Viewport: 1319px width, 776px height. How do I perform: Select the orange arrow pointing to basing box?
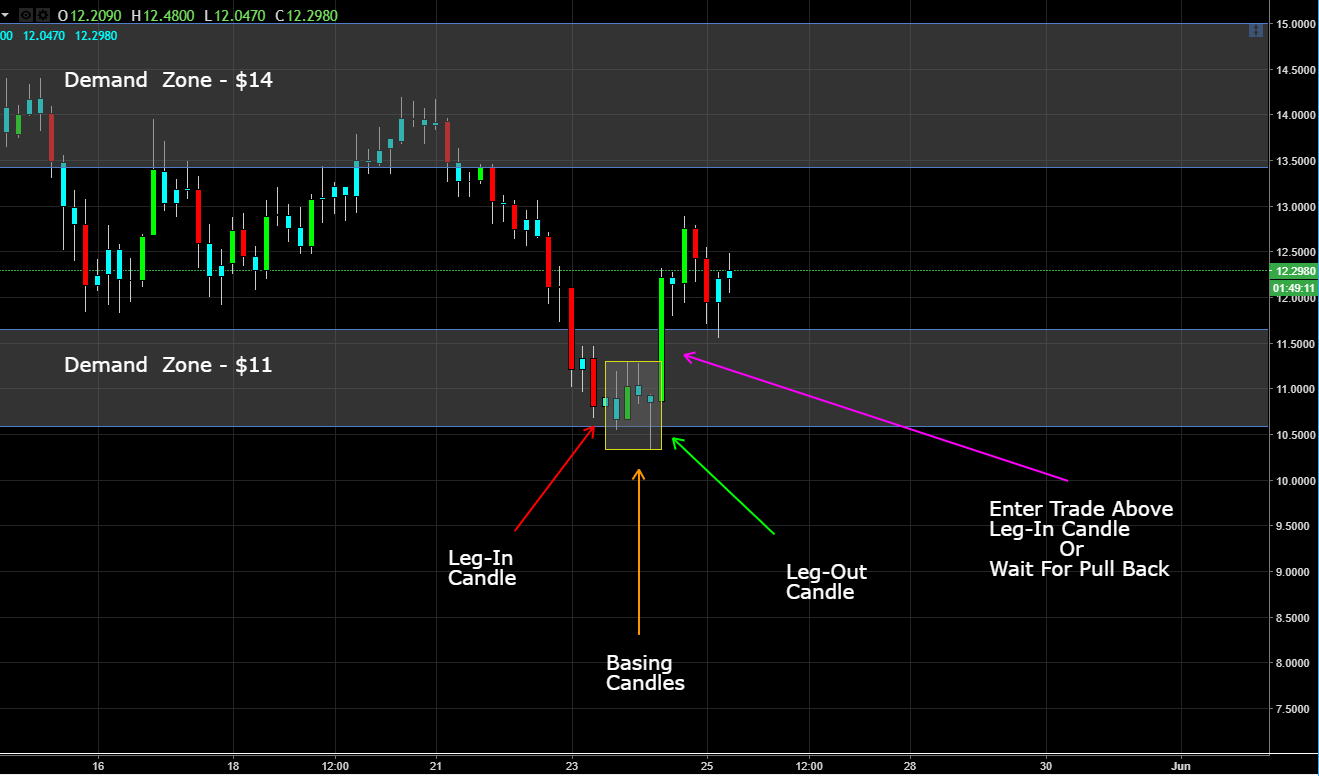639,551
